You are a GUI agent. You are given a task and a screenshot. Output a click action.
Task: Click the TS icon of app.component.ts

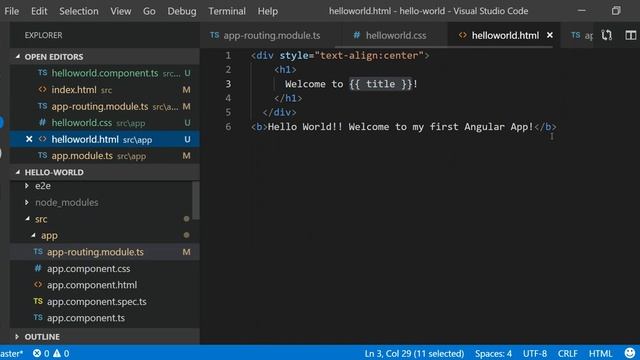(x=38, y=318)
